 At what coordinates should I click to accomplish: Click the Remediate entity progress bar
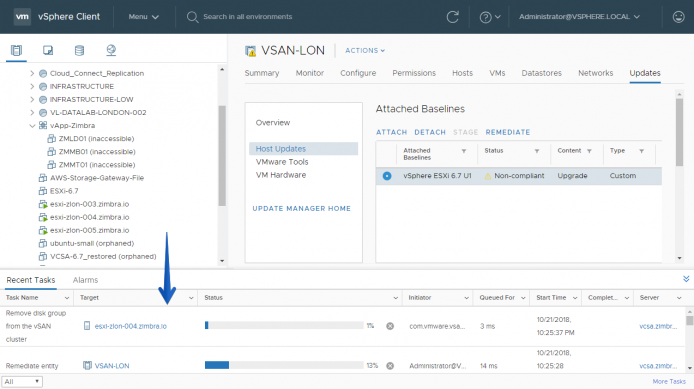[284, 366]
